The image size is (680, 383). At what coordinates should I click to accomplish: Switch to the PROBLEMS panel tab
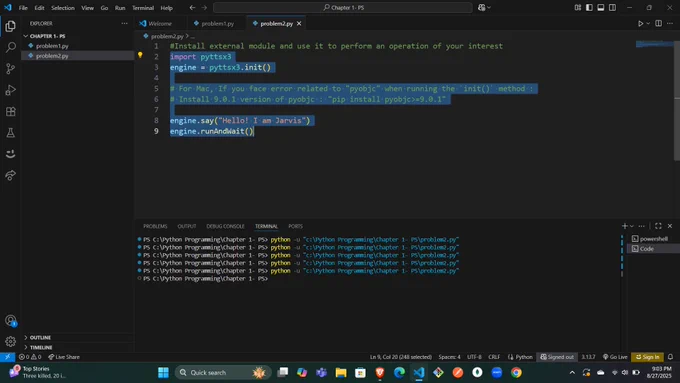[155, 226]
